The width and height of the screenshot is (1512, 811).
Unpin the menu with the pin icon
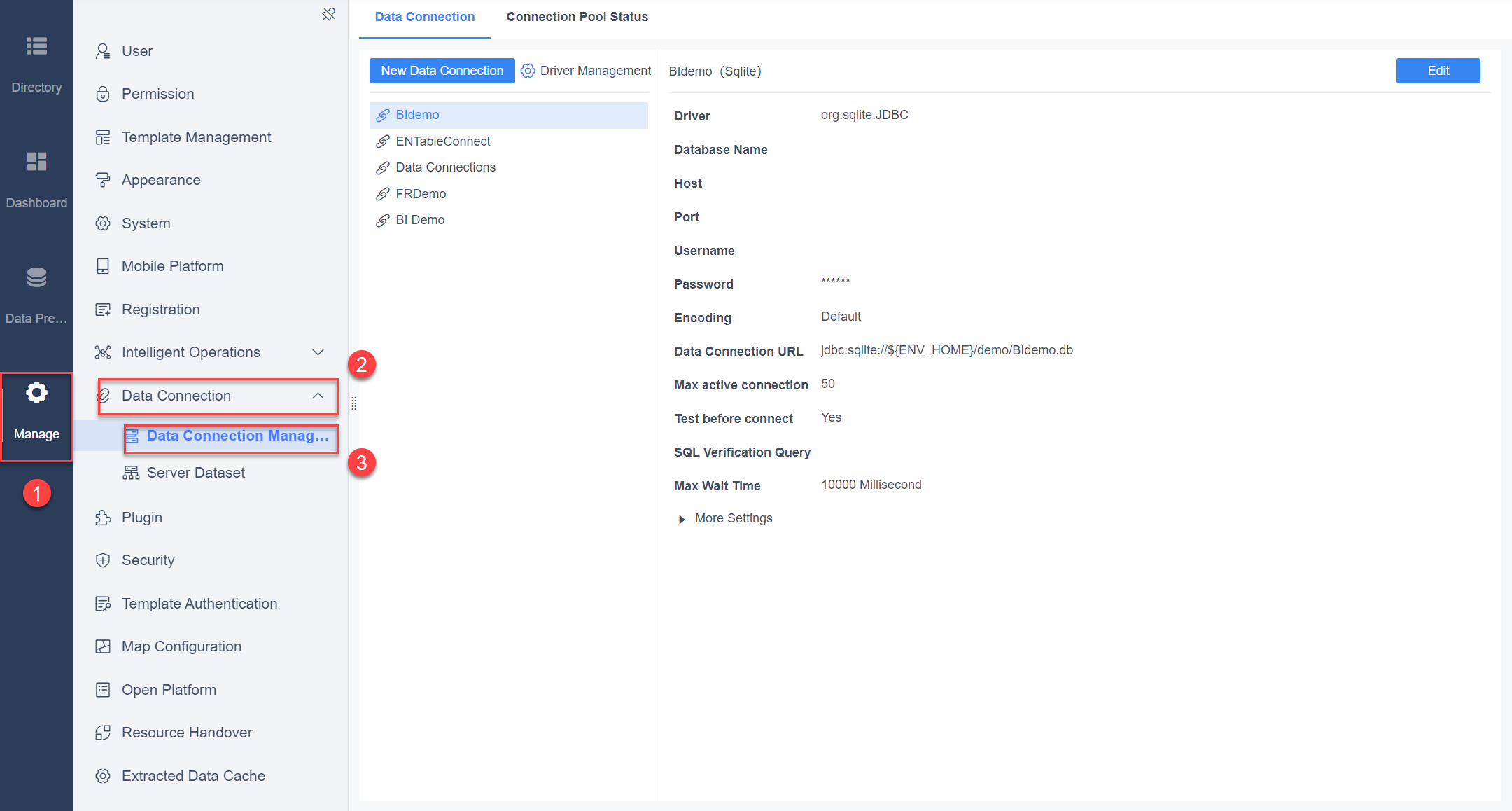pyautogui.click(x=328, y=14)
